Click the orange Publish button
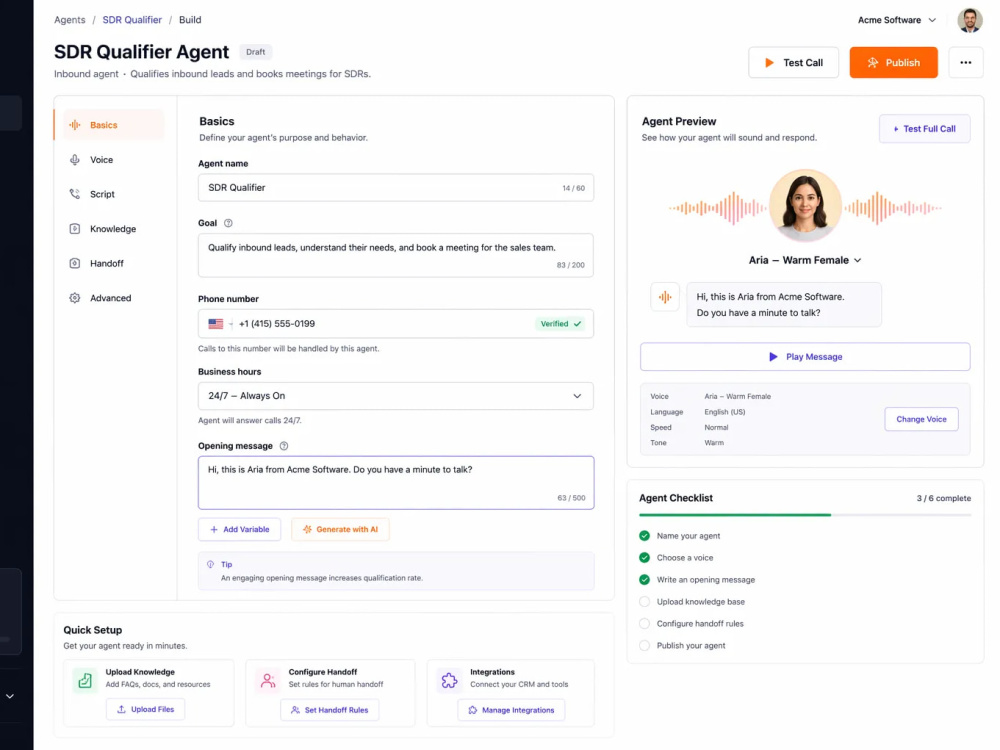The height and width of the screenshot is (750, 1000). 893,62
